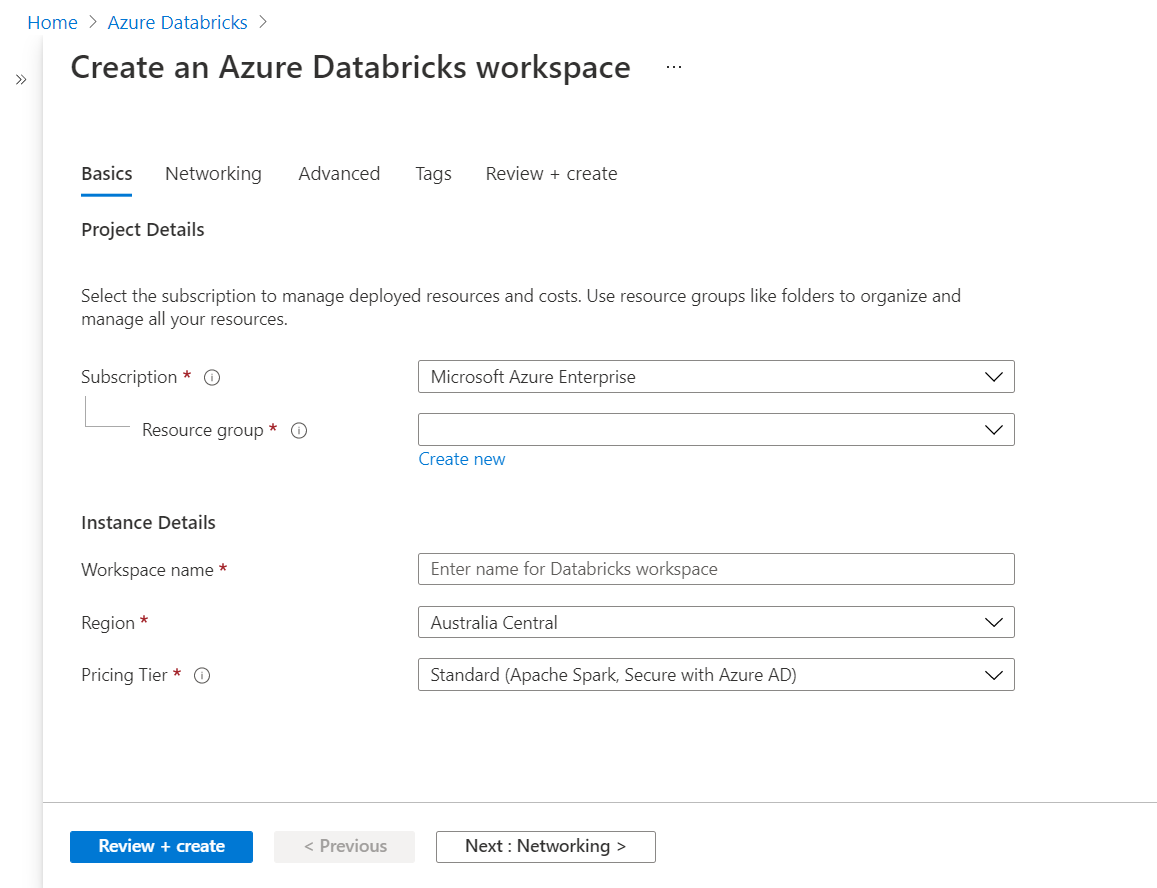Expand the collapsed left sidebar chevrons
This screenshot has width=1157, height=888.
(x=21, y=80)
